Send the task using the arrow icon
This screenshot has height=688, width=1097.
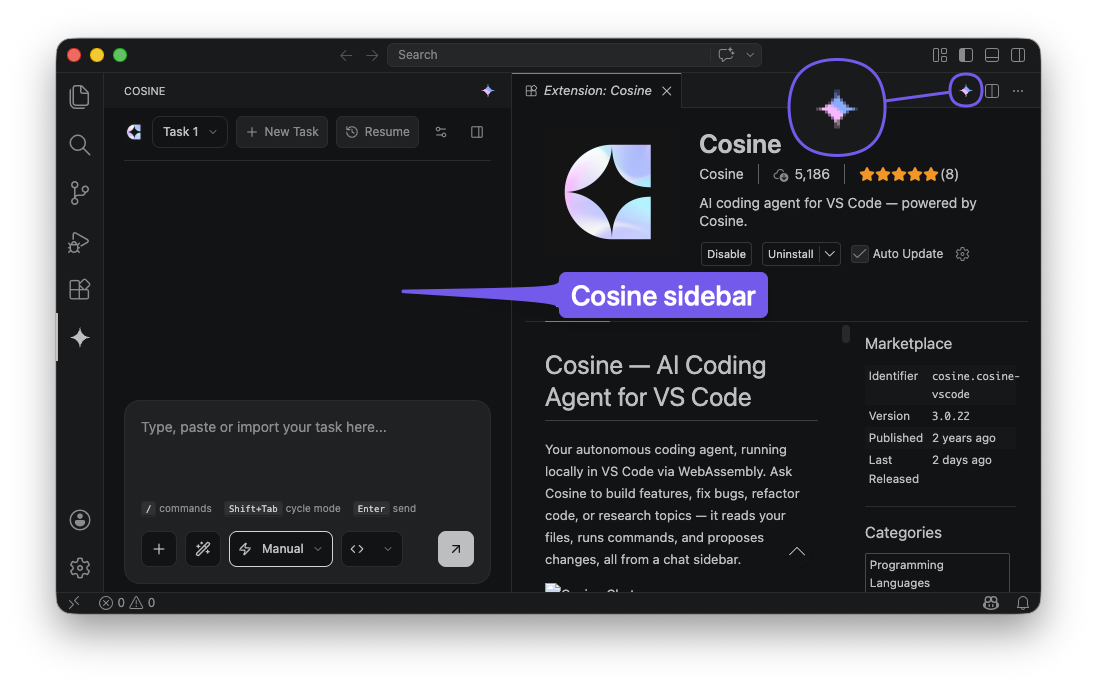pos(456,548)
